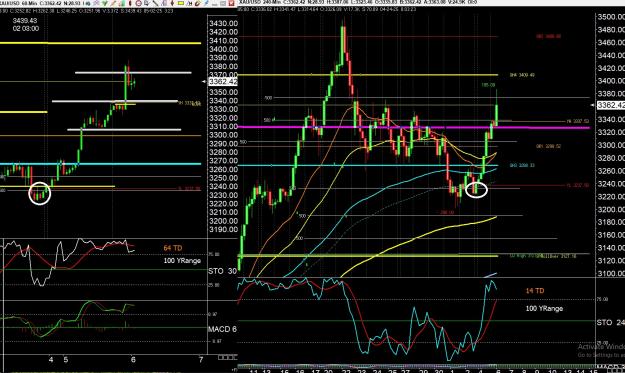This screenshot has width=625, height=373.
Task: Click the blue lightning bolt toolbar icon
Action: click(206, 3)
